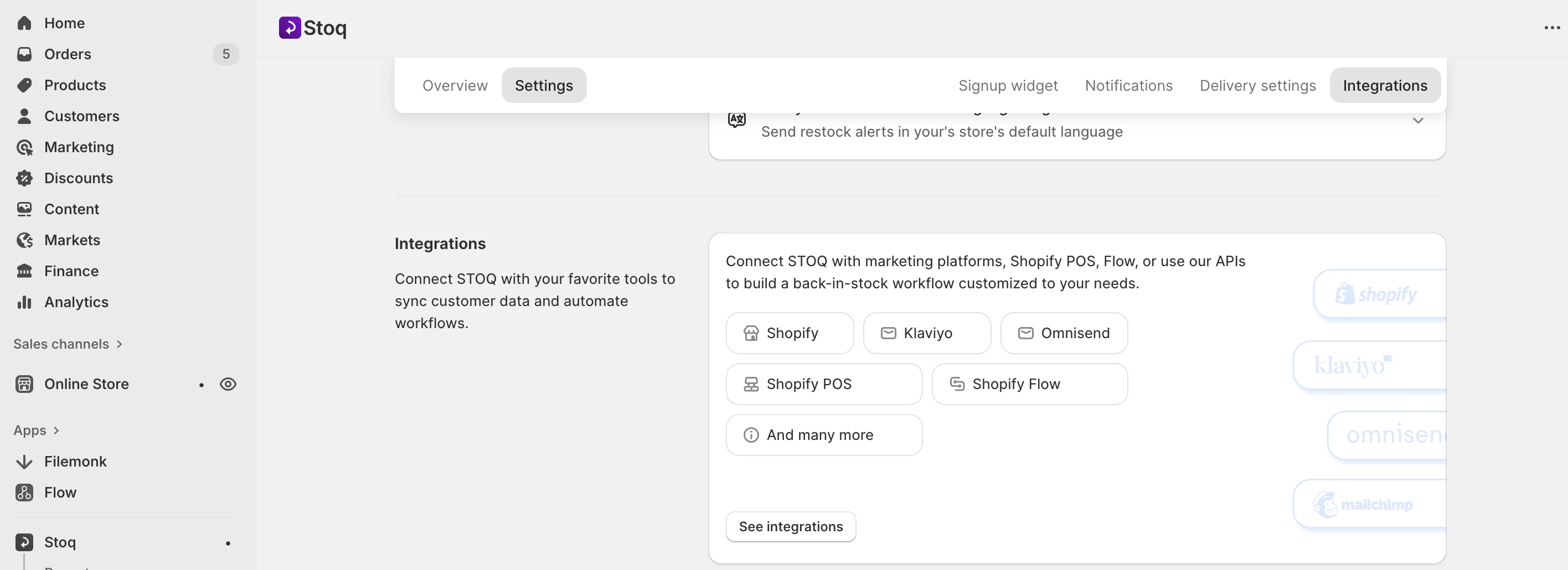Click the Products tag icon

[x=24, y=85]
